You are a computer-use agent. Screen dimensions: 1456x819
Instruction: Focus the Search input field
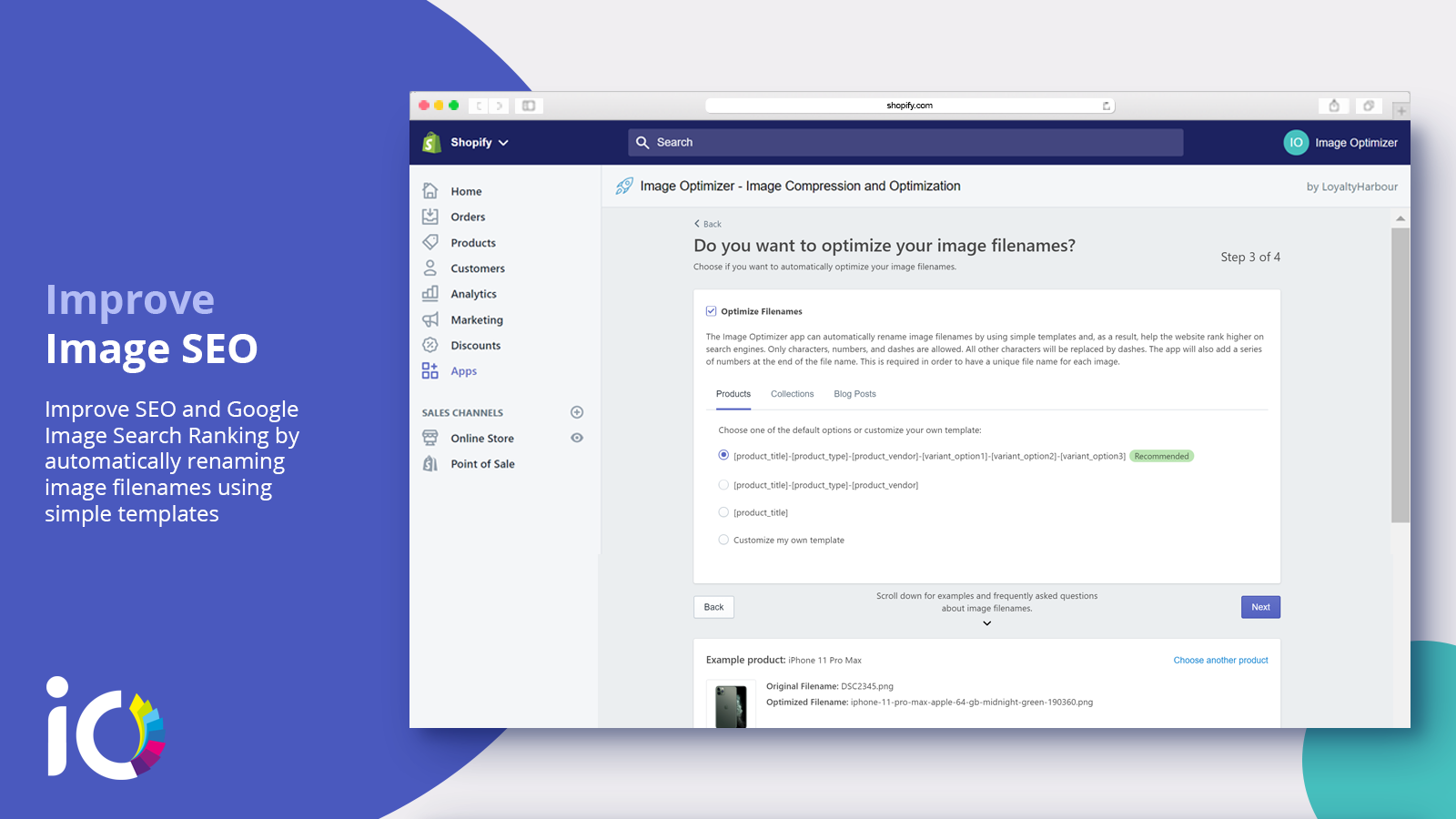tap(905, 143)
